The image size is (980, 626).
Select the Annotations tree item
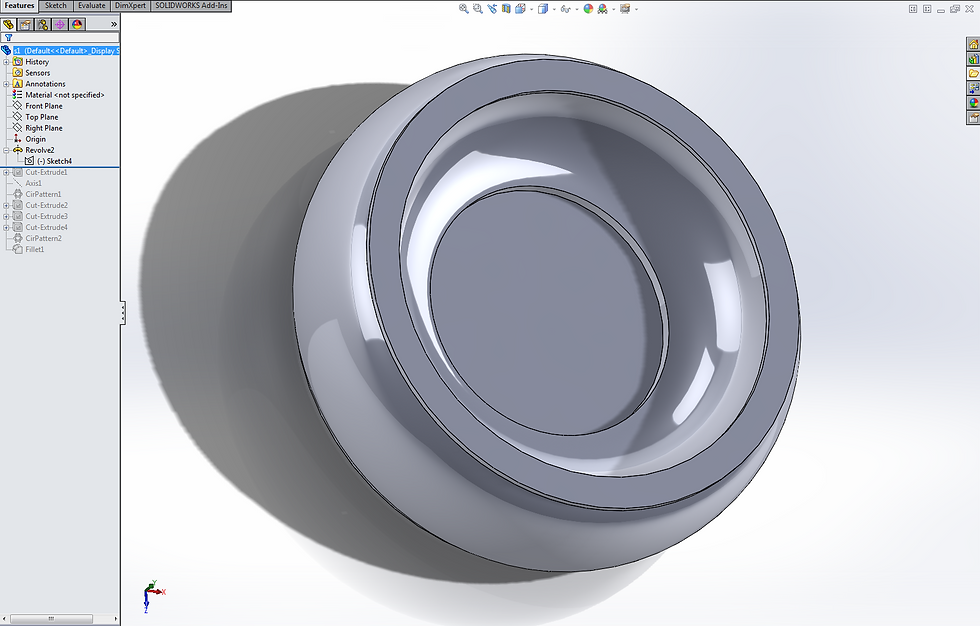click(45, 84)
